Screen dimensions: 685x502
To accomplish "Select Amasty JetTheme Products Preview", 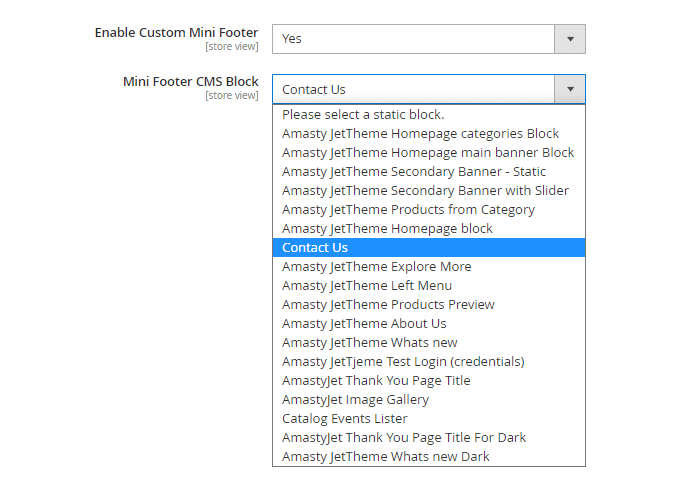I will 388,305.
